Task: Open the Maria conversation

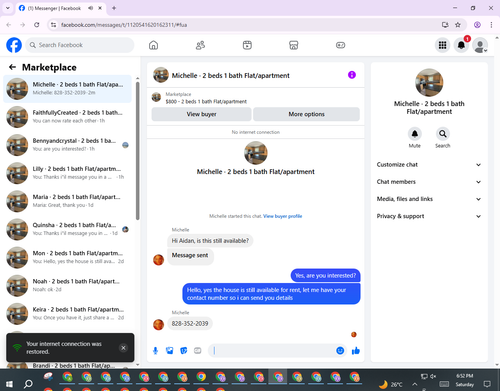Action: point(67,201)
